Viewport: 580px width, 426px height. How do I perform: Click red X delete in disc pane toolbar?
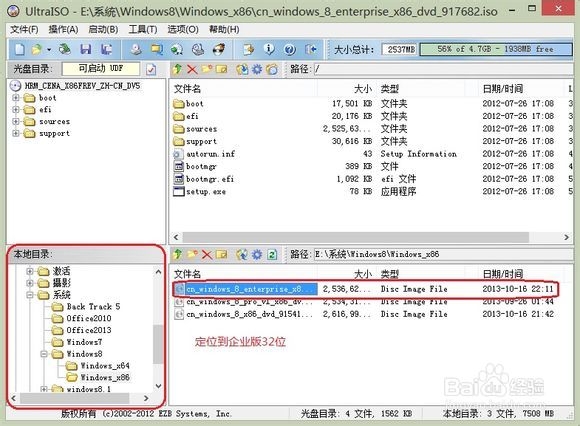coord(192,69)
